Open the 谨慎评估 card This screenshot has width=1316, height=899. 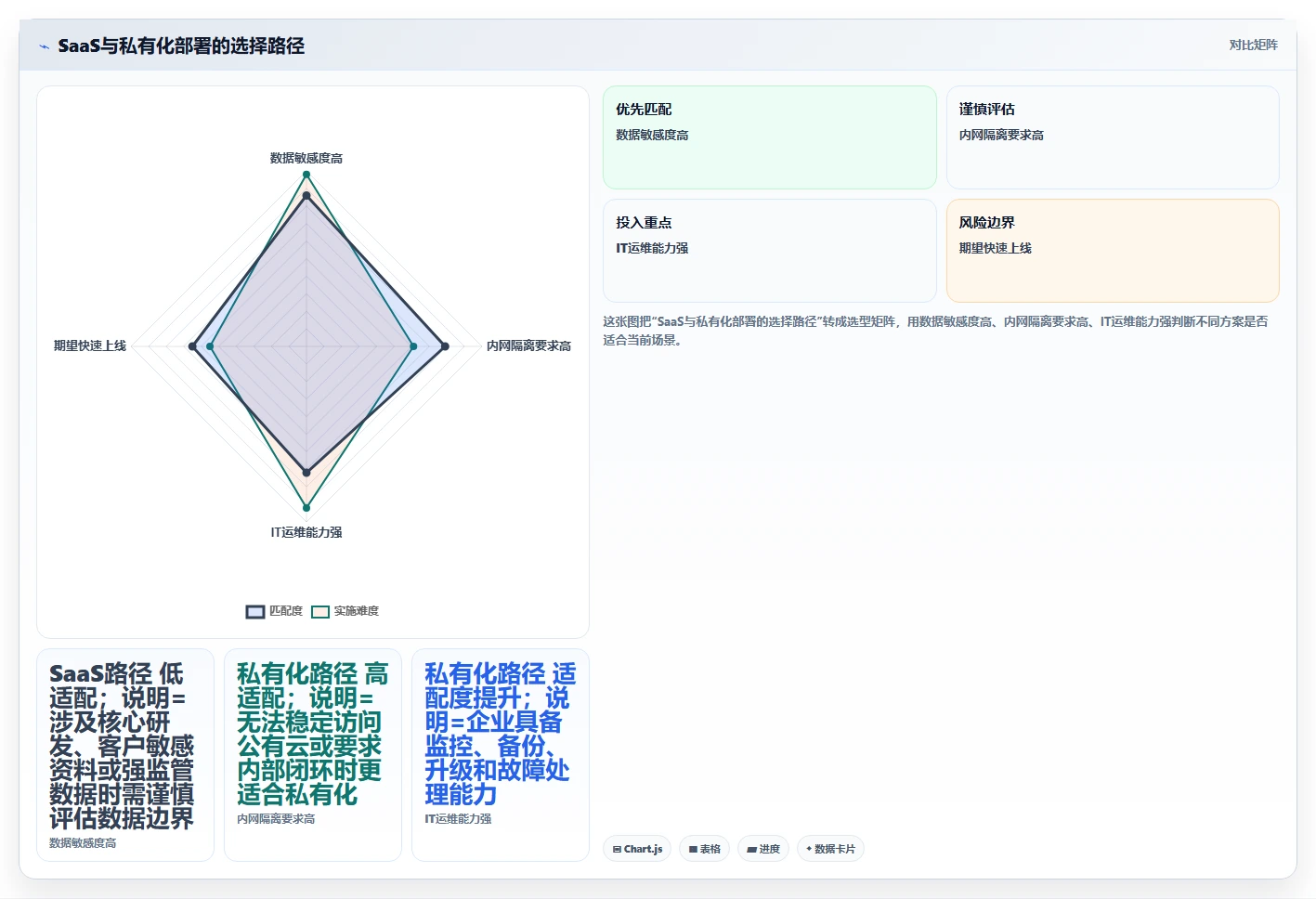coord(1113,137)
